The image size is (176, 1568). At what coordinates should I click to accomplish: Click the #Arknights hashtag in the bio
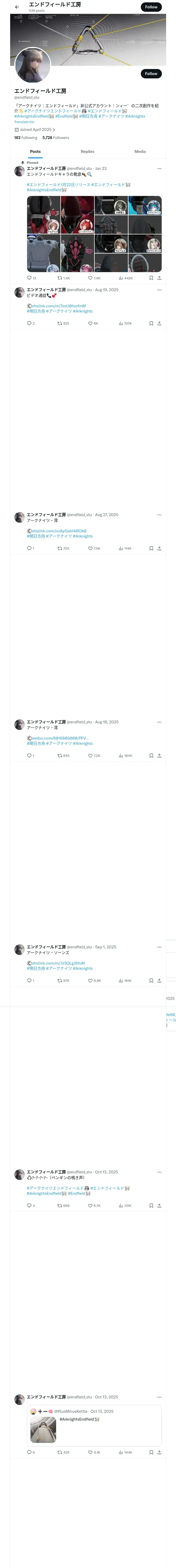click(135, 116)
